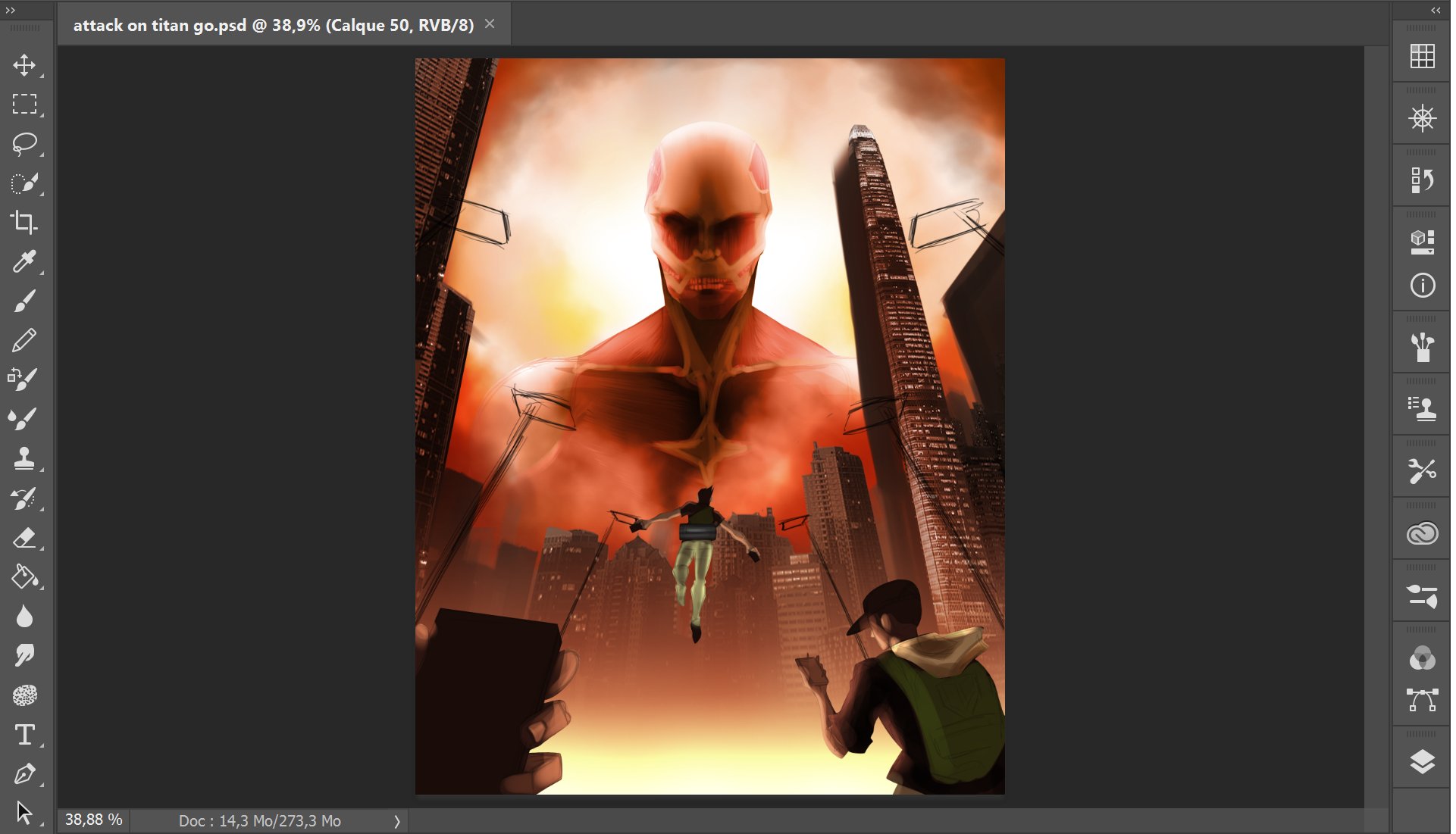
Task: Open the Creative Cloud Libraries panel
Action: coord(1423,533)
